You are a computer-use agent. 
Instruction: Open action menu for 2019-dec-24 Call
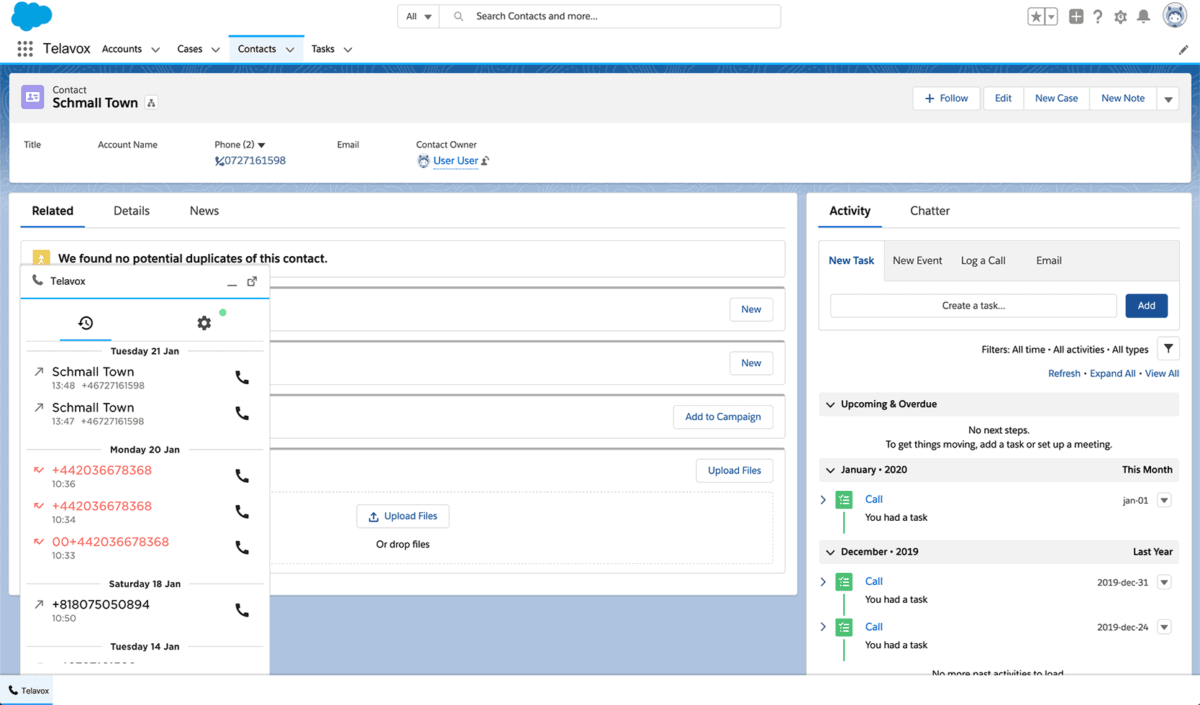click(1164, 627)
